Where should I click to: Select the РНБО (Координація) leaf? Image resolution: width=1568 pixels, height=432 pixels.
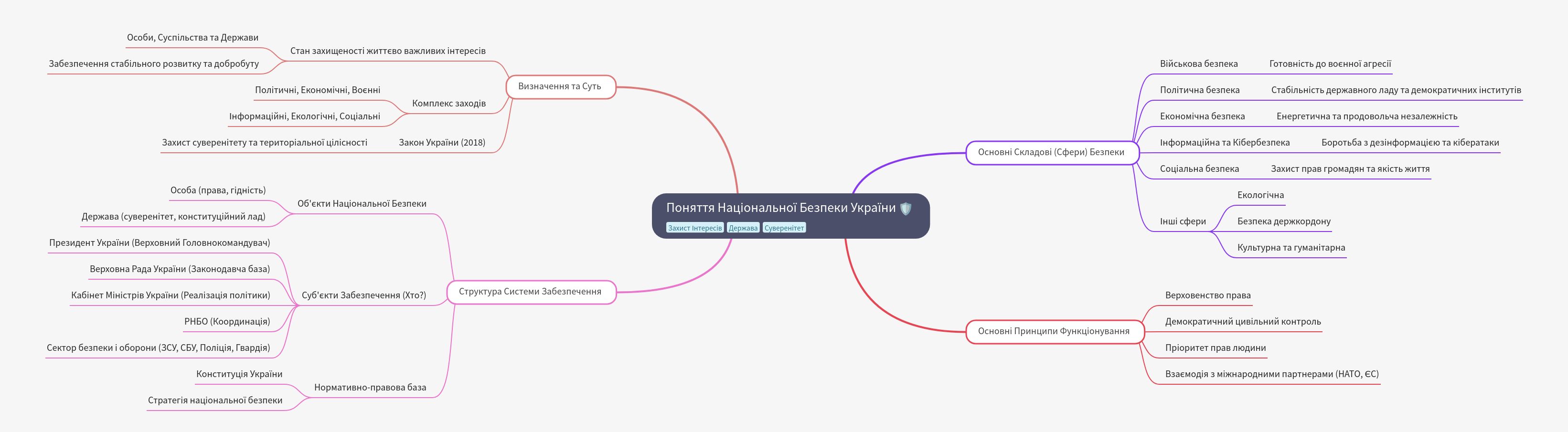[227, 322]
